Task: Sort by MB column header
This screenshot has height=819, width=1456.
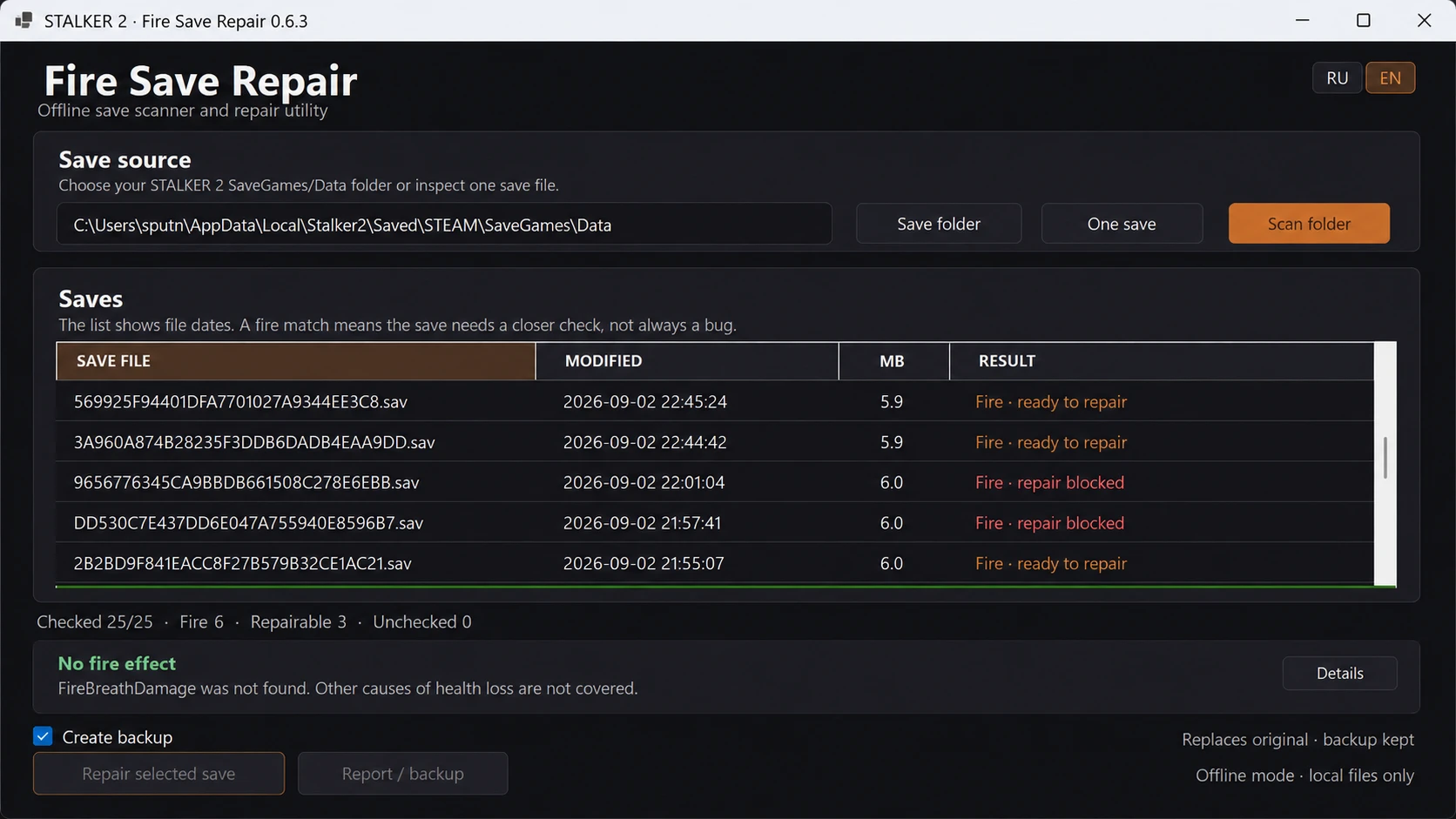Action: (x=893, y=361)
